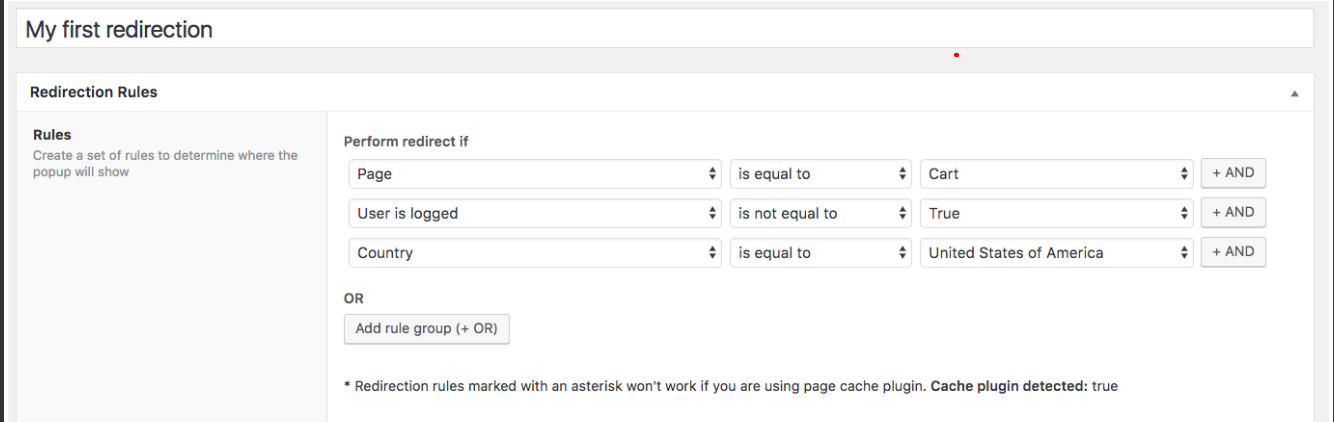Add an AND condition after the Country rule

coord(1233,252)
